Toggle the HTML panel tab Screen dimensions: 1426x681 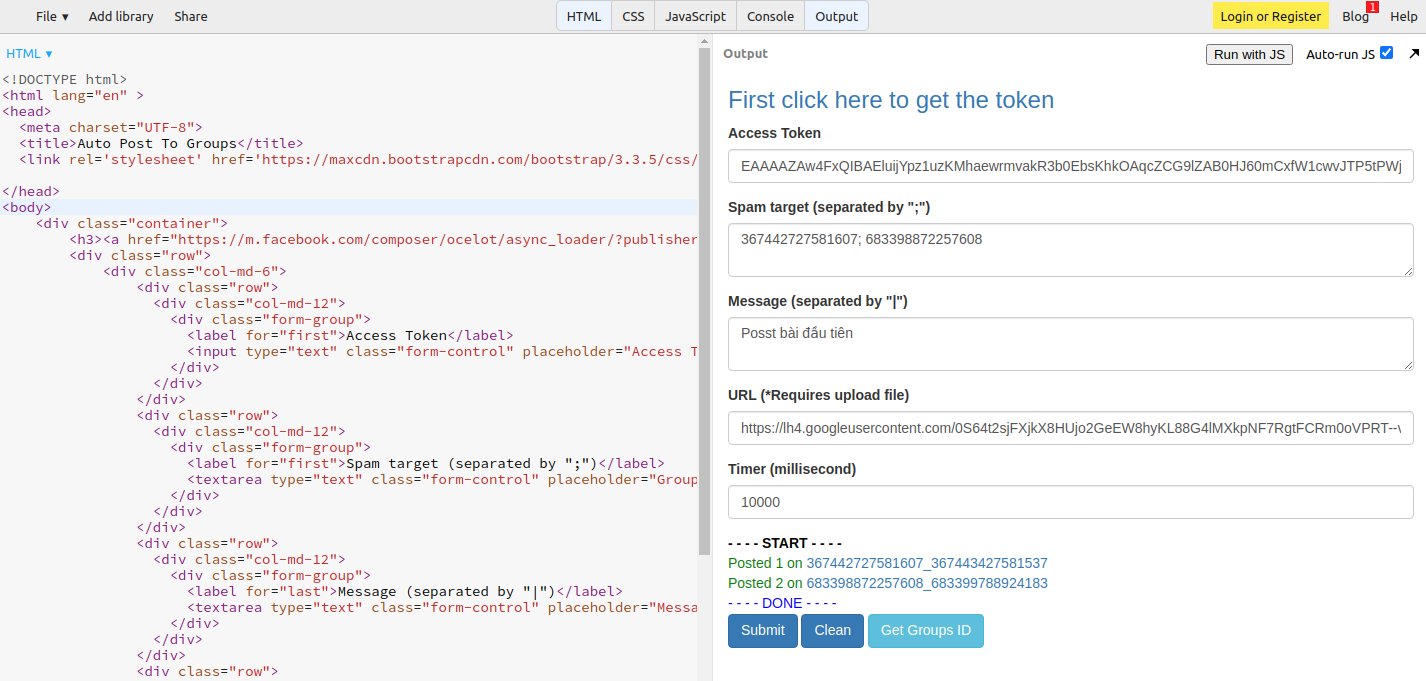(584, 16)
